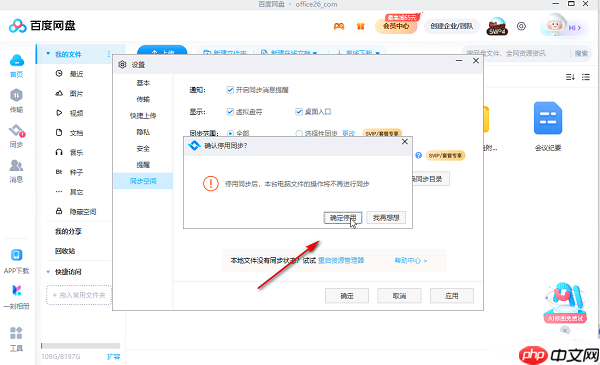Viewport: 600px width, 365px height.
Task: Open 最近 recent files in tree
Action: (x=76, y=74)
